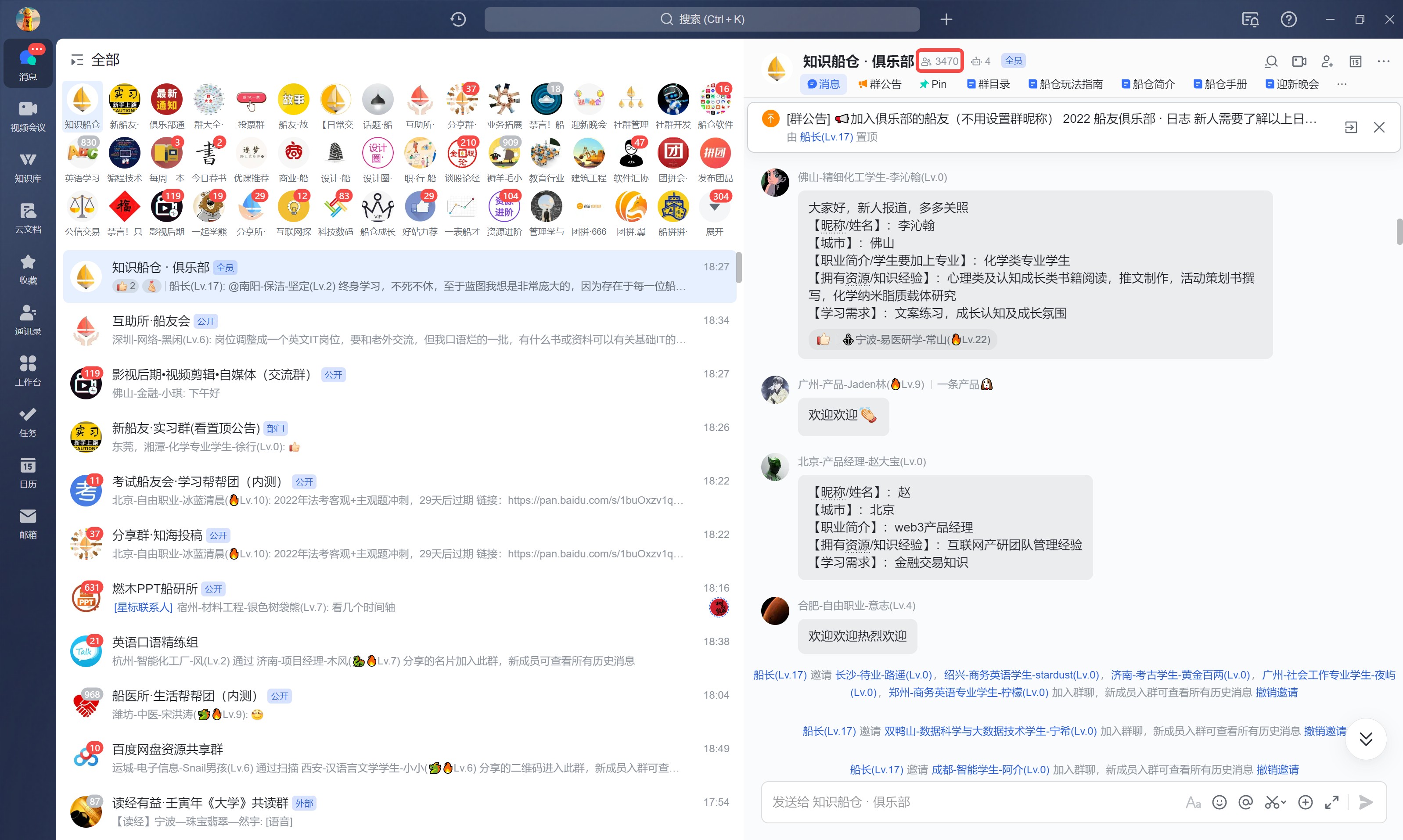Jump to latest messages with down chevrons

coord(1366,739)
